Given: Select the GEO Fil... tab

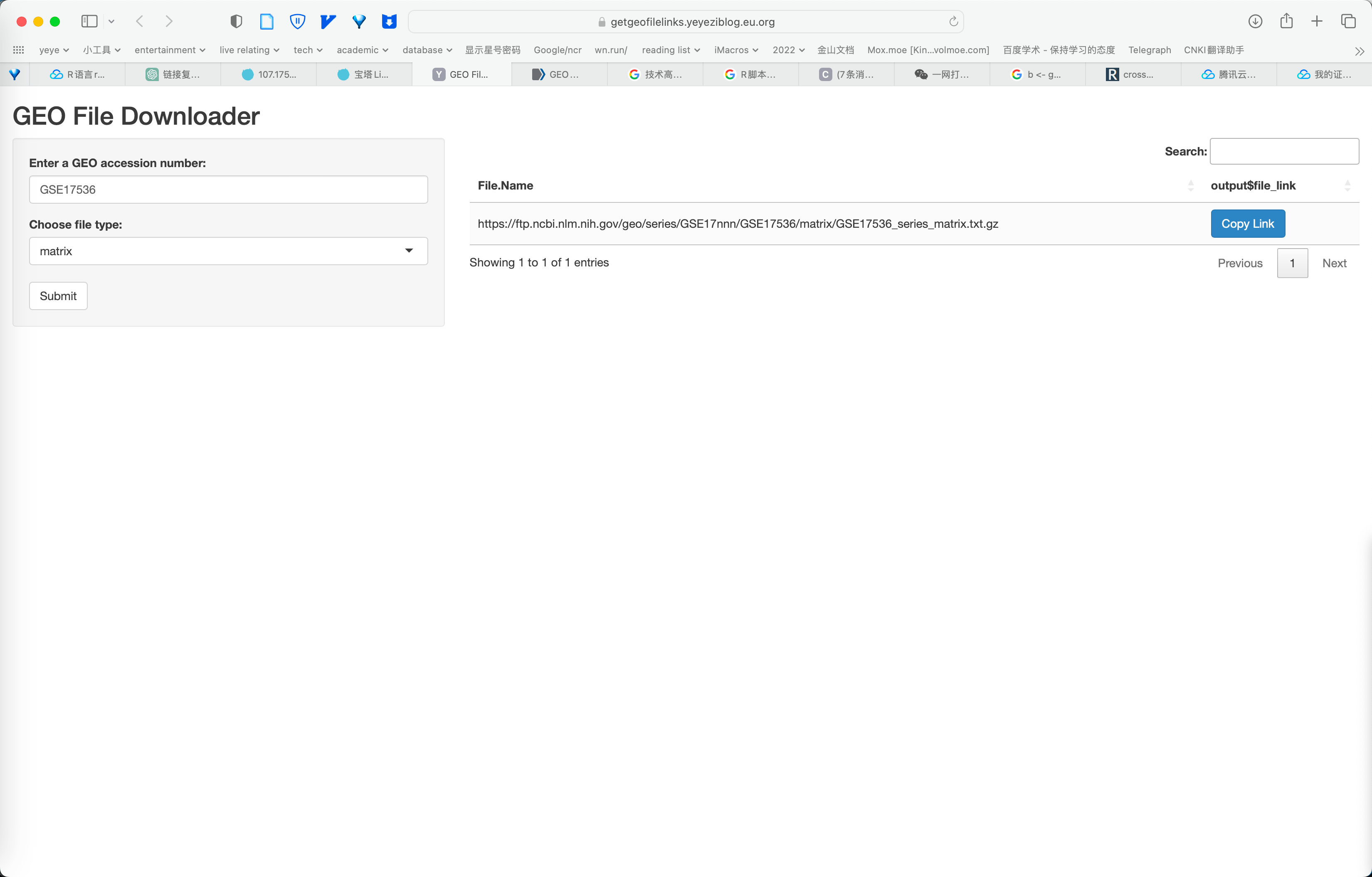Looking at the screenshot, I should click(461, 74).
